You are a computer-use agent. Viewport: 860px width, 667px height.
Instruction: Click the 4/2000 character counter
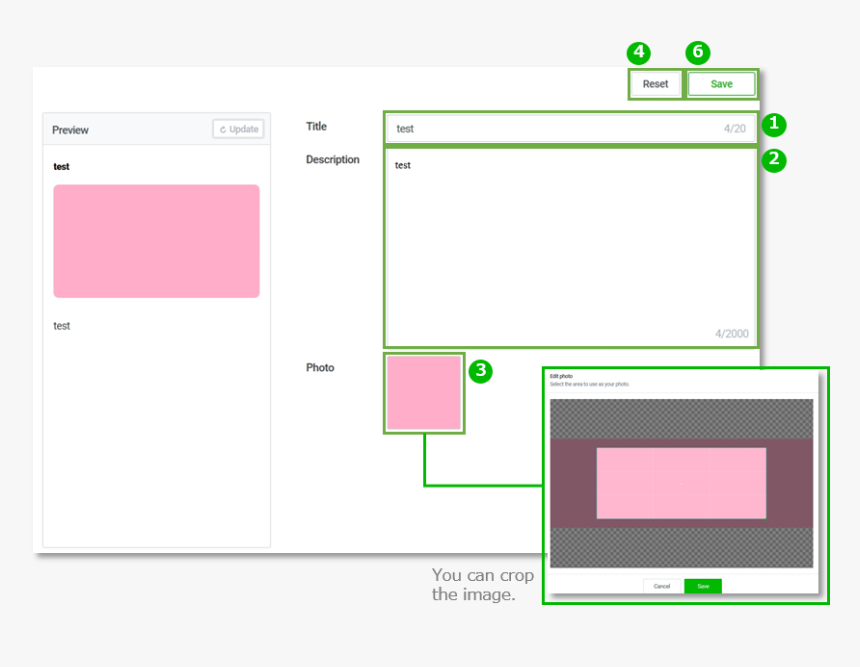pyautogui.click(x=732, y=334)
